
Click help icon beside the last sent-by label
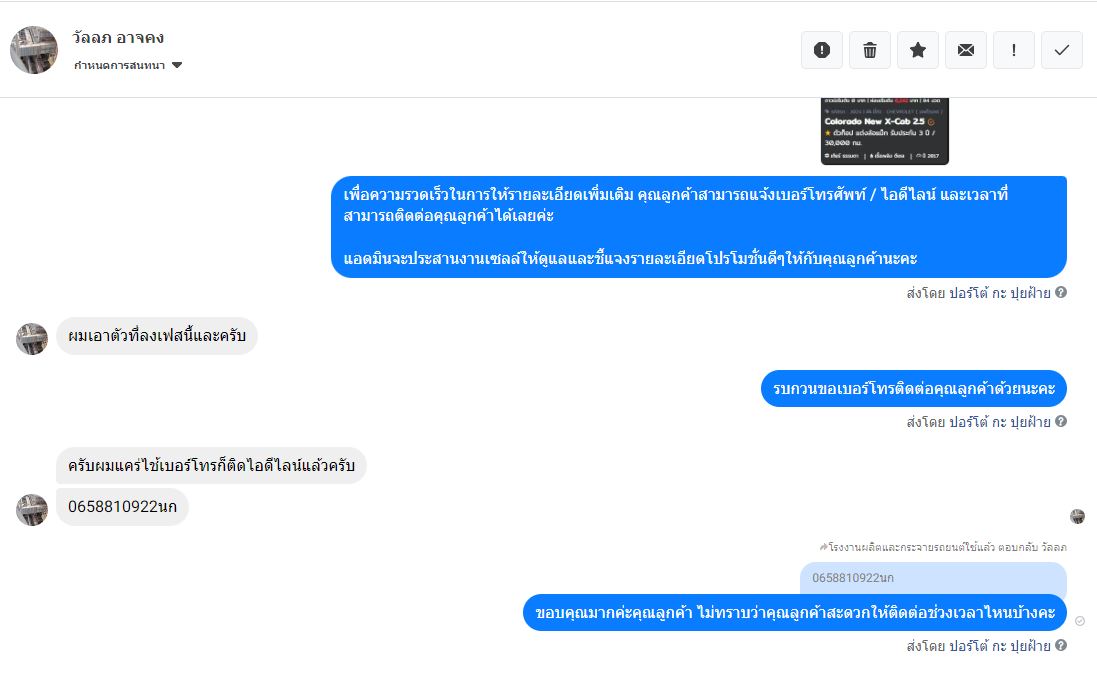[x=1061, y=645]
